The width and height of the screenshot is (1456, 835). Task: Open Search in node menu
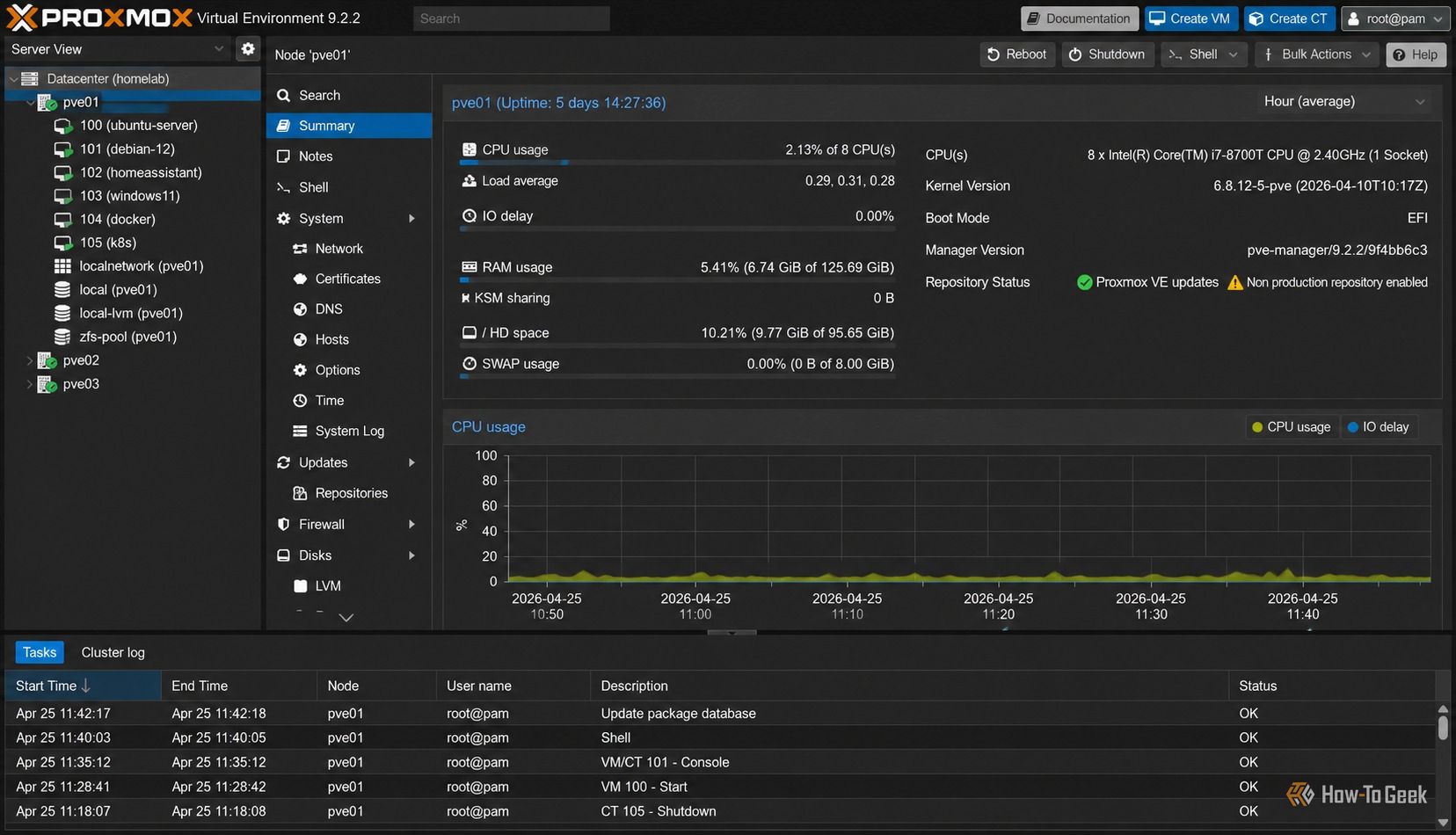[x=349, y=95]
